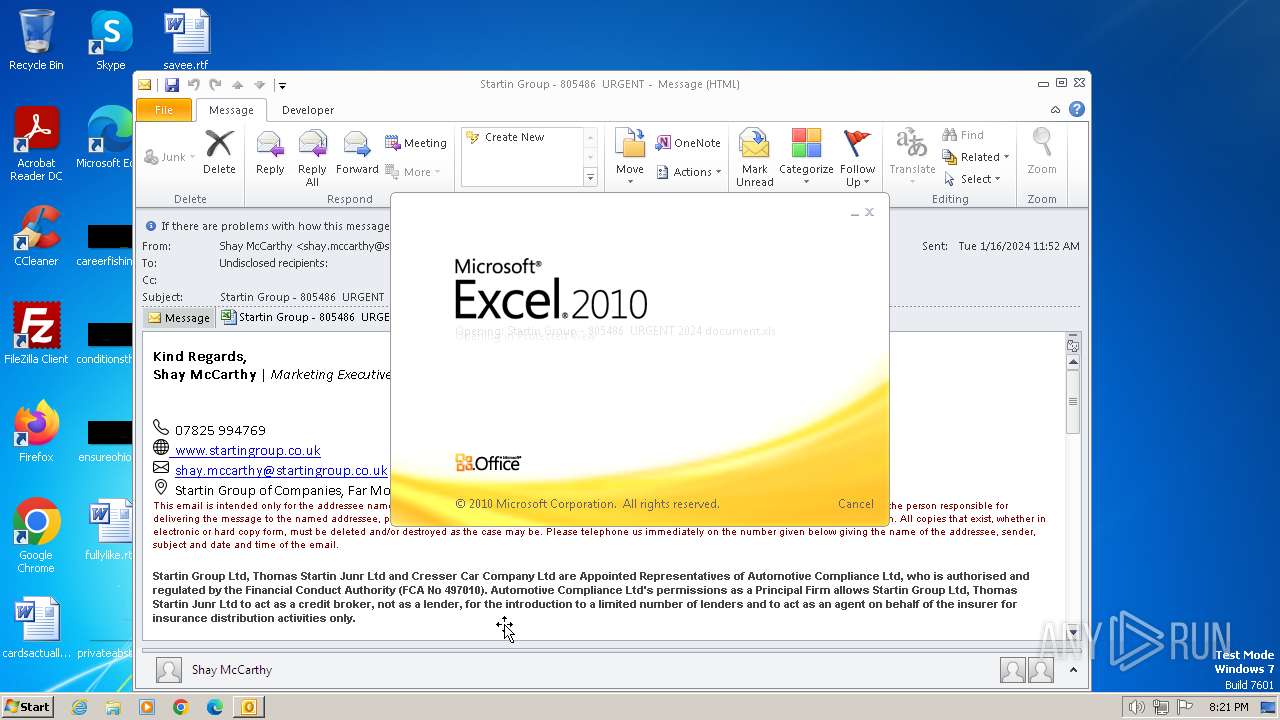Click Outlook taskbar button
The image size is (1280, 720).
248,707
